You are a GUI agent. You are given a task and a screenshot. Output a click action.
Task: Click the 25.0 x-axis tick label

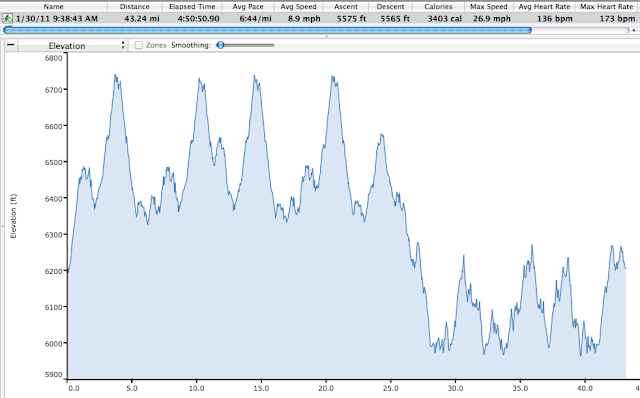pyautogui.click(x=391, y=388)
